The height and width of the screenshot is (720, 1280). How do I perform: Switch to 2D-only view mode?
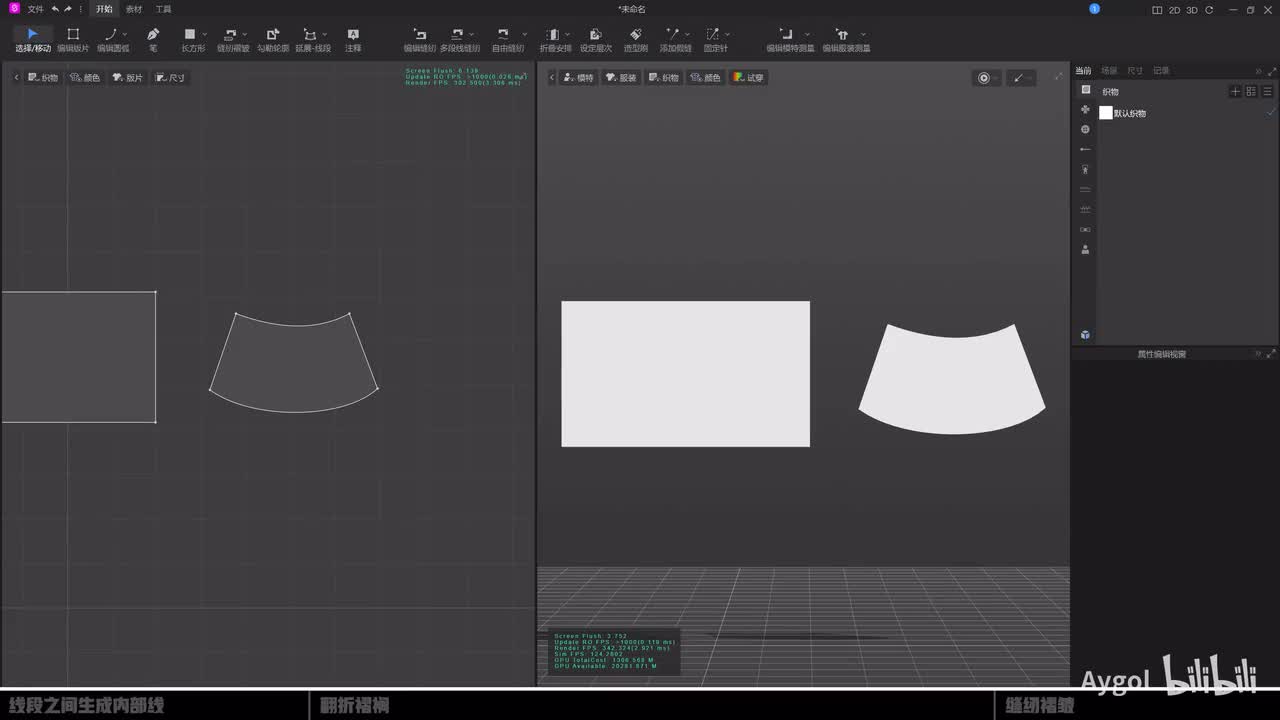[x=1175, y=10]
